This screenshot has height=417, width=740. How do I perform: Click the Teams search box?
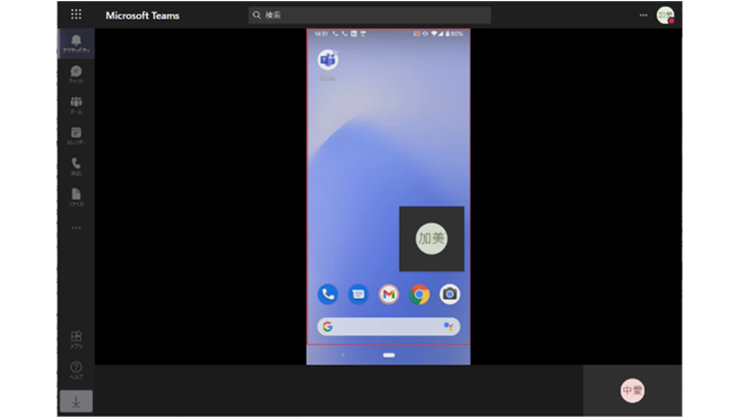pos(370,15)
